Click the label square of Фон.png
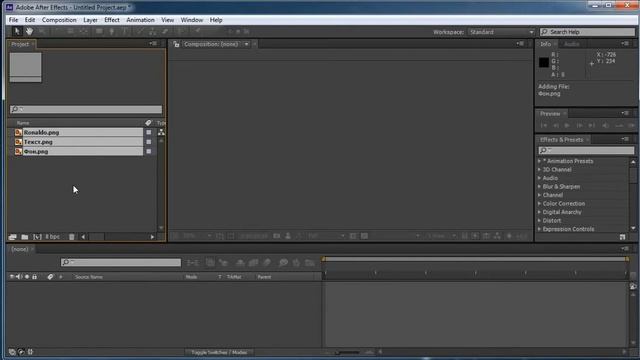 [x=149, y=151]
